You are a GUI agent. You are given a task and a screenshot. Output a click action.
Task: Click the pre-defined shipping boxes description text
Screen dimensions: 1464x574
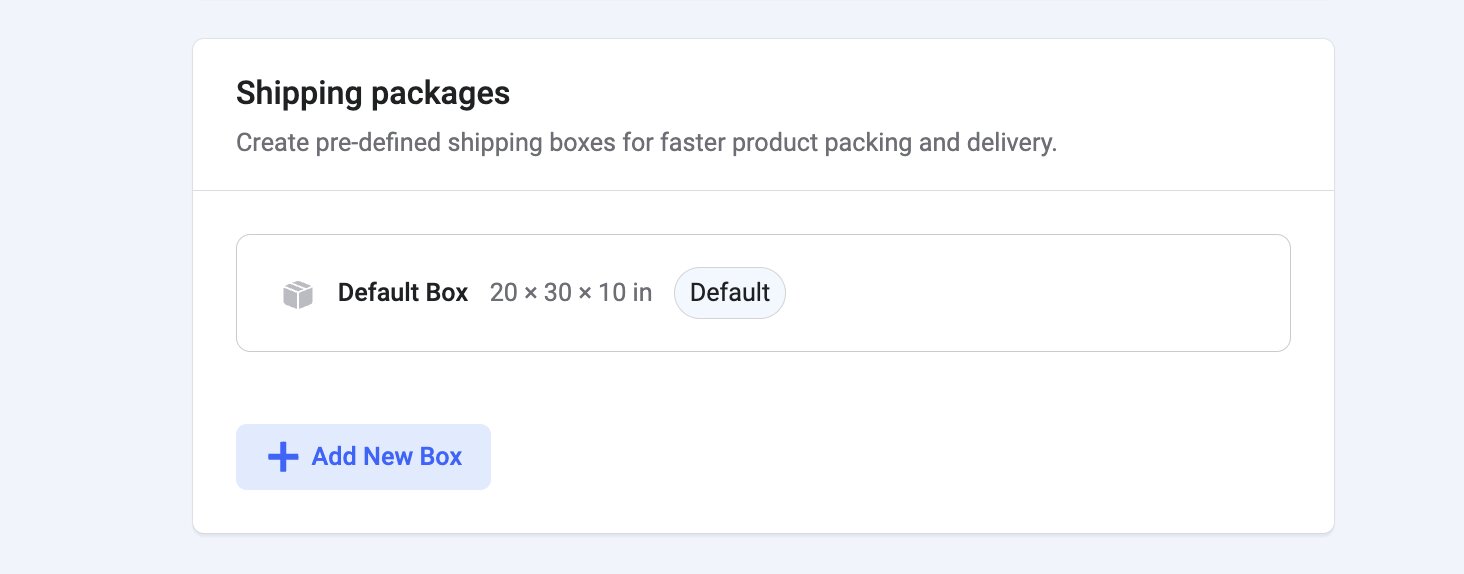click(646, 143)
